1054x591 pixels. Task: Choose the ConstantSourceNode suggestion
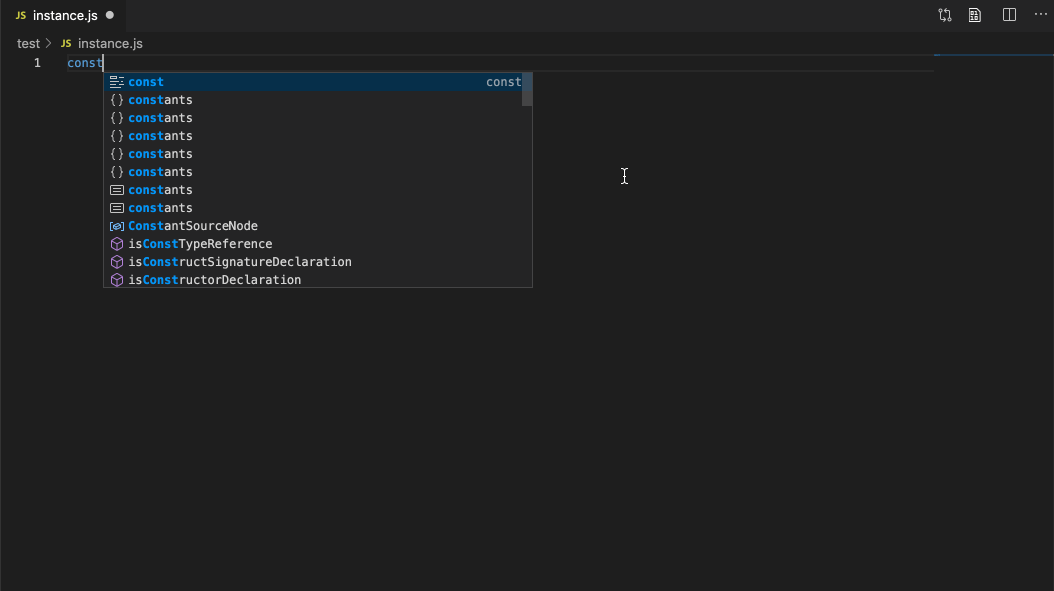313,226
